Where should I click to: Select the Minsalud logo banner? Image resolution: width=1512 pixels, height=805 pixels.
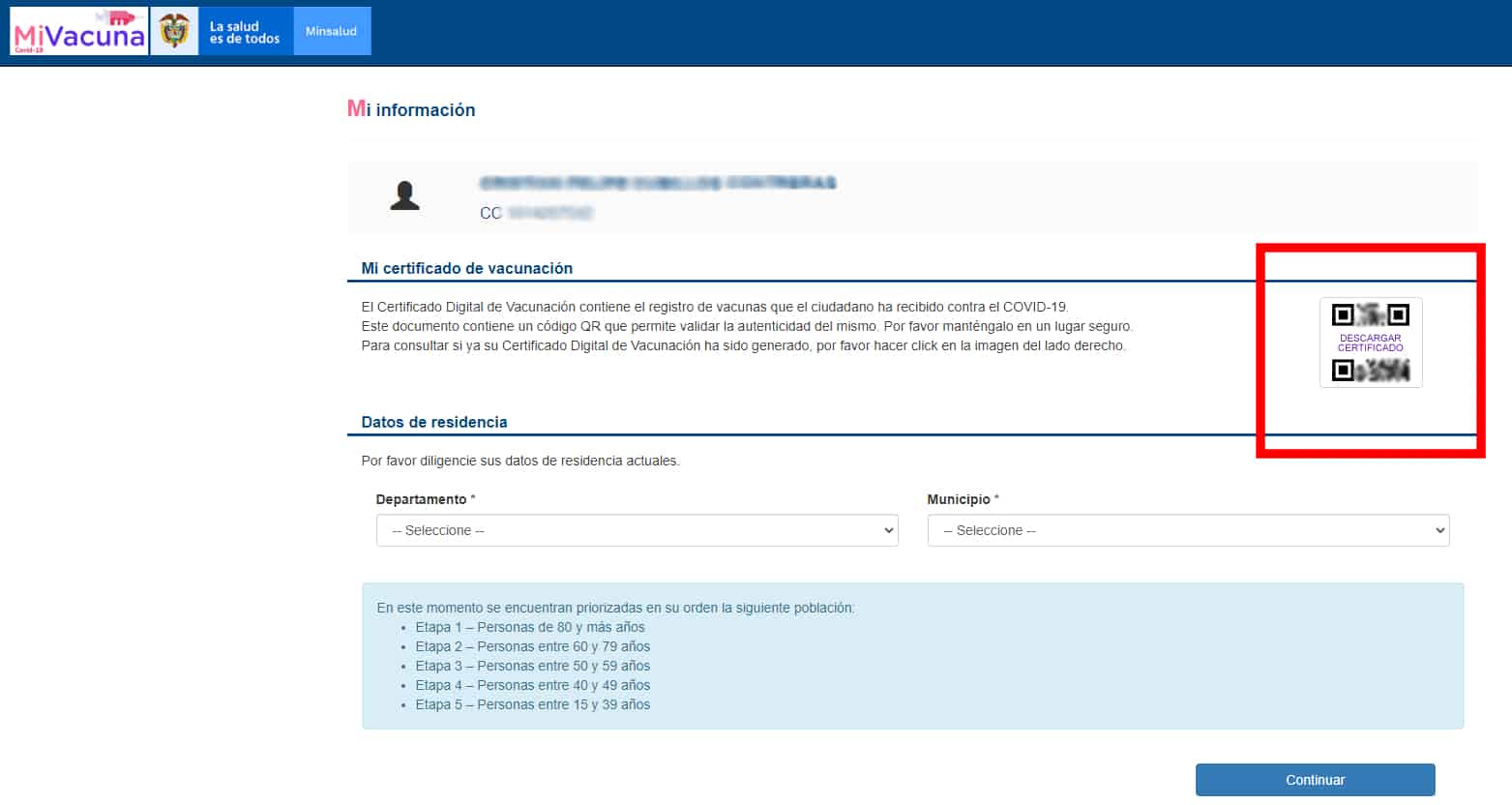332,30
